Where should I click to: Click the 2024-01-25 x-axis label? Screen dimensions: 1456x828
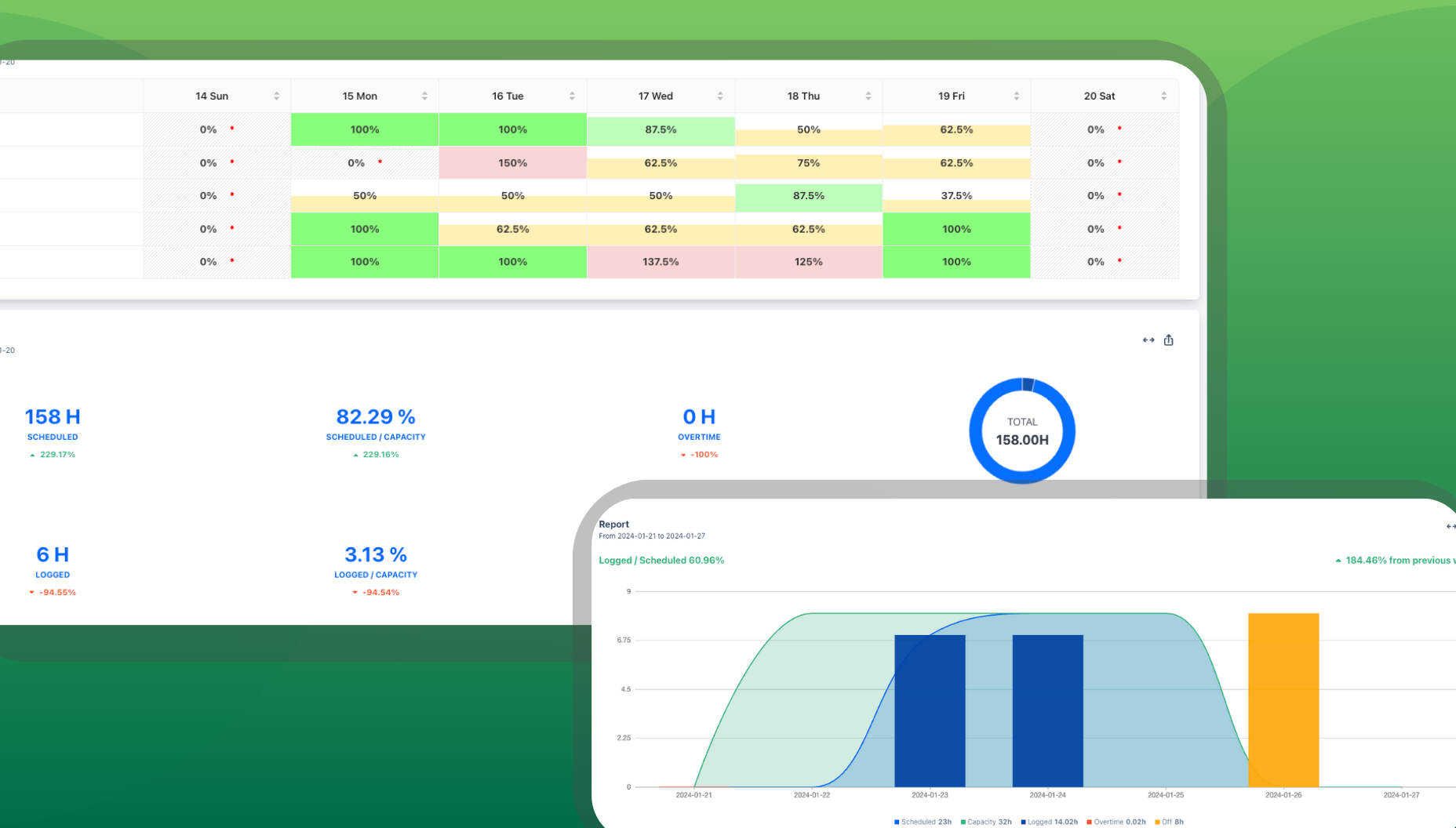coord(1166,795)
